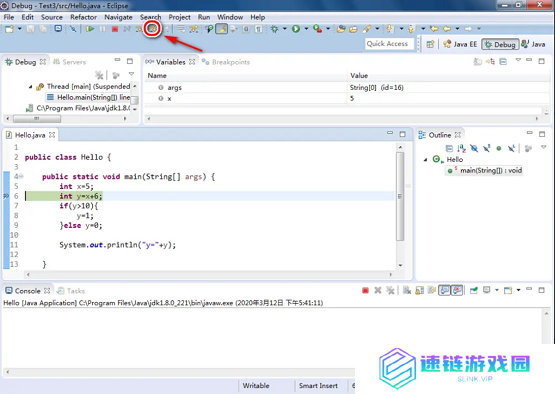
Task: Open the File menu
Action: 9,17
